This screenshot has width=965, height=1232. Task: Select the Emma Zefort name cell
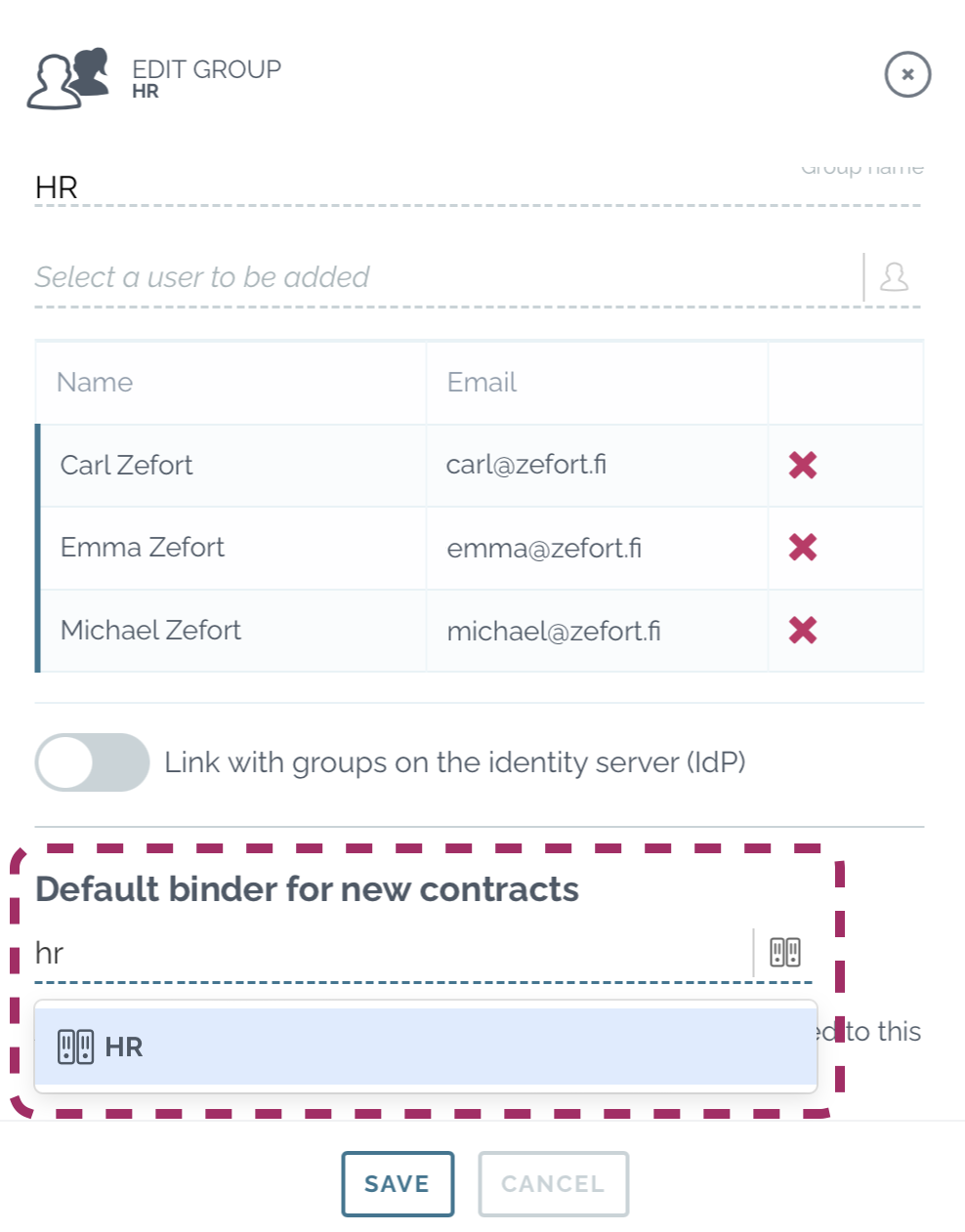pyautogui.click(x=233, y=548)
